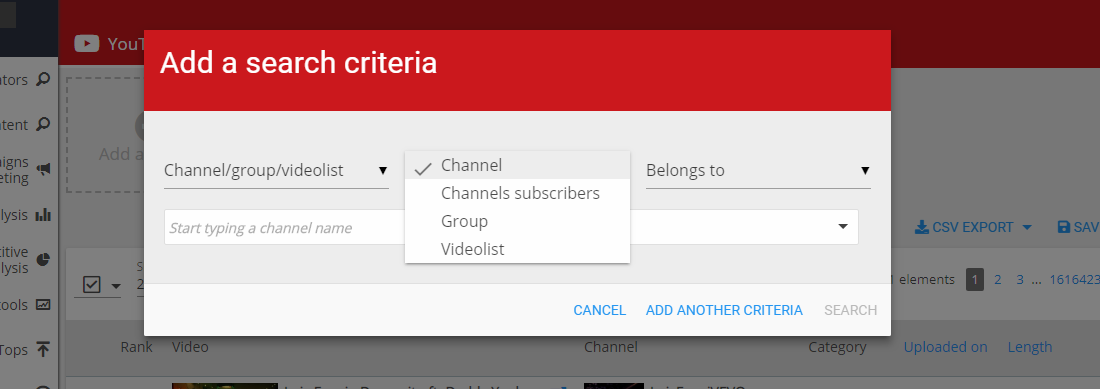Click the CSV export download icon
The image size is (1100, 389).
tap(922, 227)
